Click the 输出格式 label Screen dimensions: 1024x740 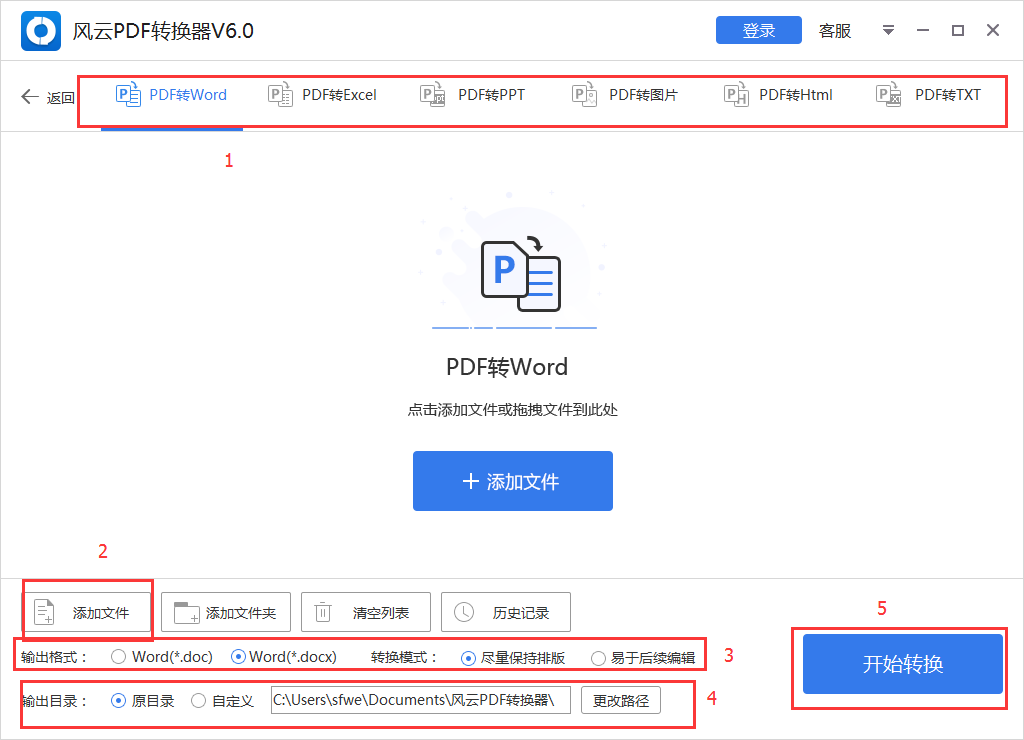[x=54, y=657]
